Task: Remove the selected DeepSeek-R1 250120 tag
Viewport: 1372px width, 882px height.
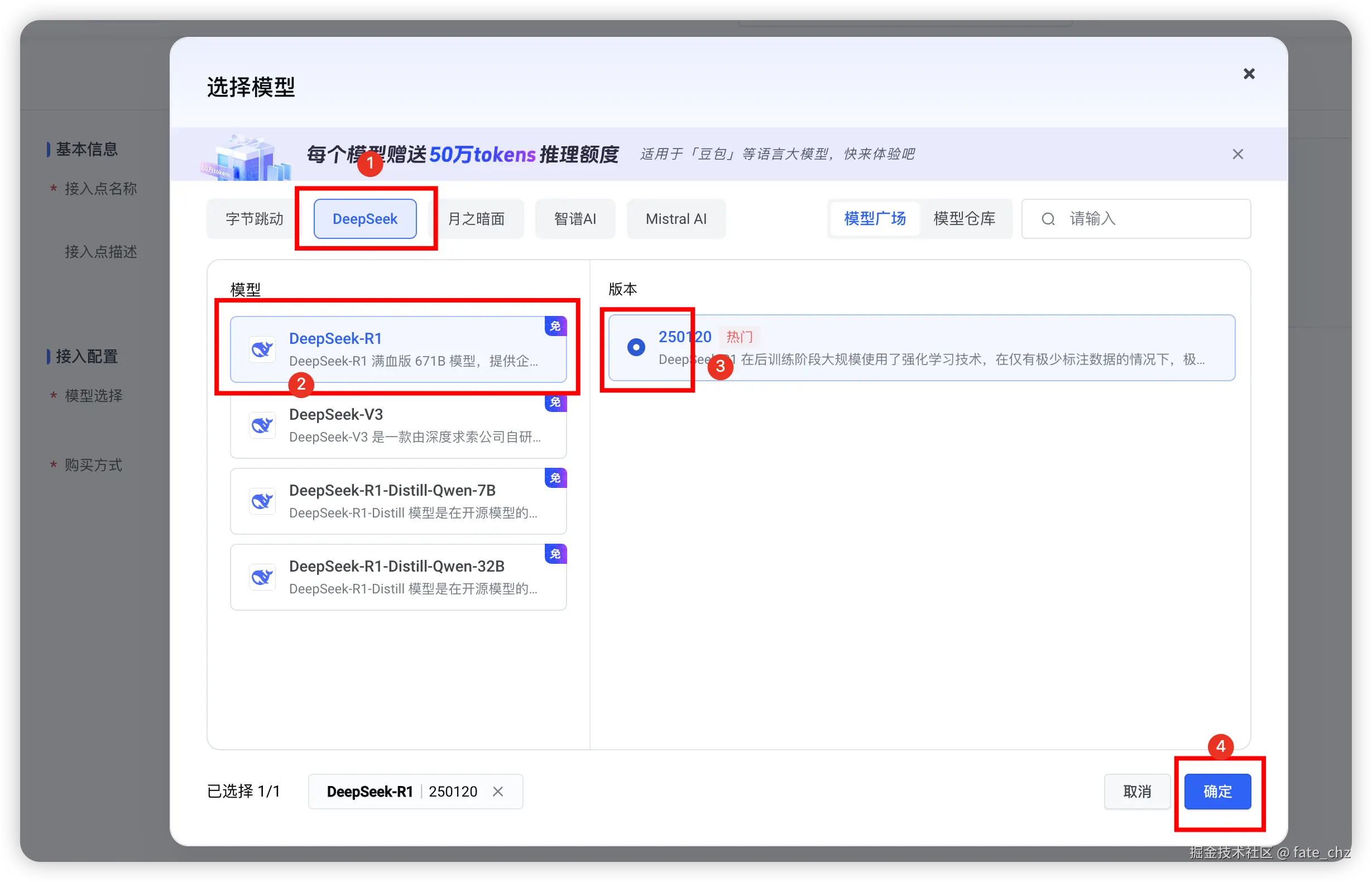Action: (x=497, y=792)
